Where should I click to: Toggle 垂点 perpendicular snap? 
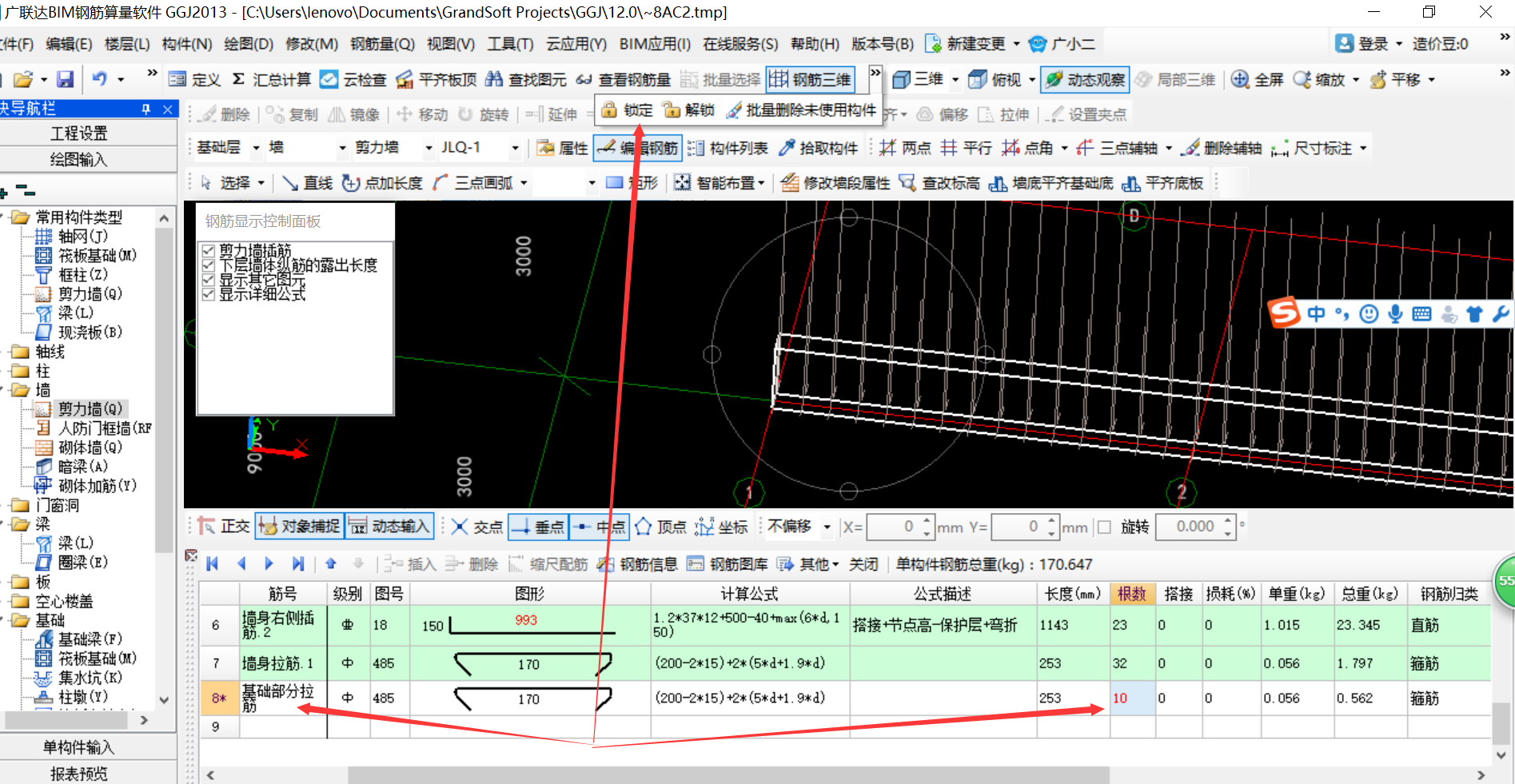(x=538, y=527)
